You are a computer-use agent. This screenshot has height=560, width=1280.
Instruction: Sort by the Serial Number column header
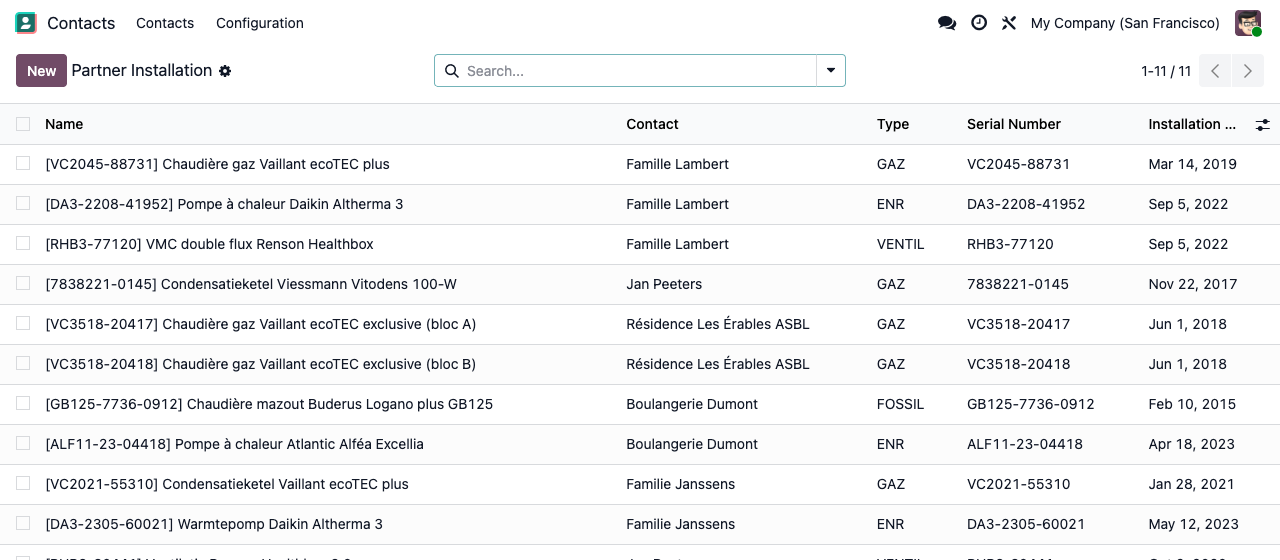[1014, 124]
